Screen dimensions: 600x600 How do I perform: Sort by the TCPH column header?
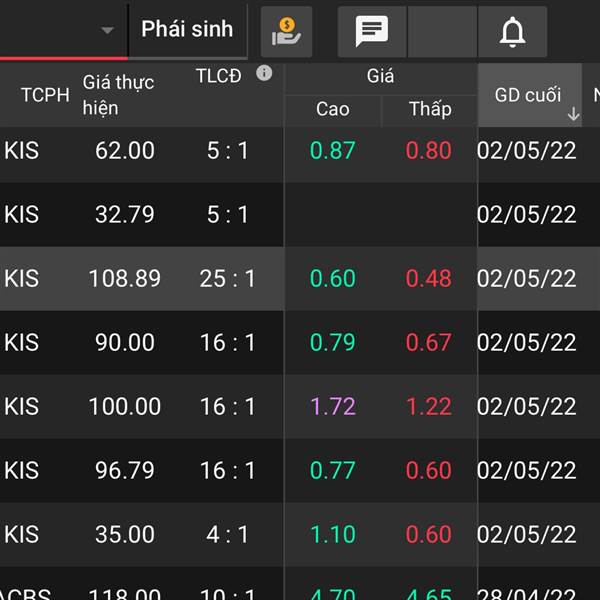tap(45, 95)
